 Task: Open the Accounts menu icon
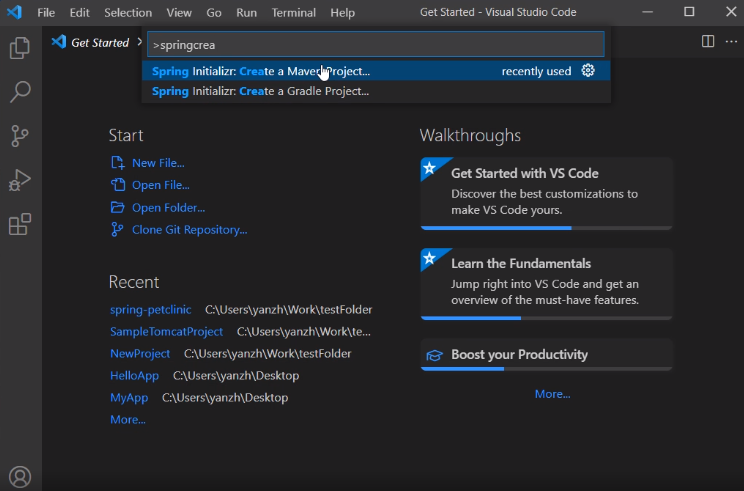[20, 476]
